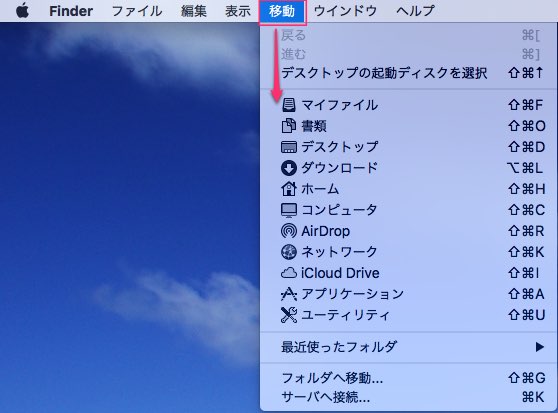Click the ⇧⌘H shortcut beside ホーム
558x413 pixels.
(527, 189)
